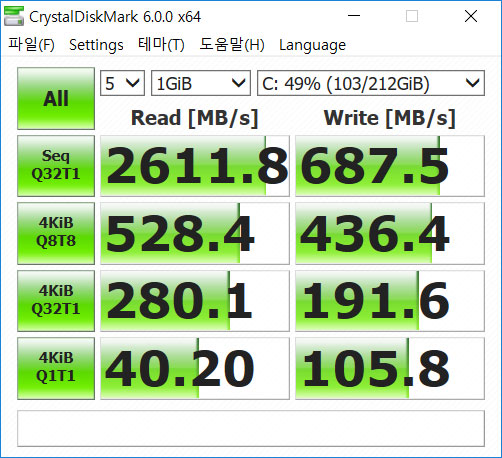Click the 4KiB Q1T1 read result 40.20

pos(195,368)
